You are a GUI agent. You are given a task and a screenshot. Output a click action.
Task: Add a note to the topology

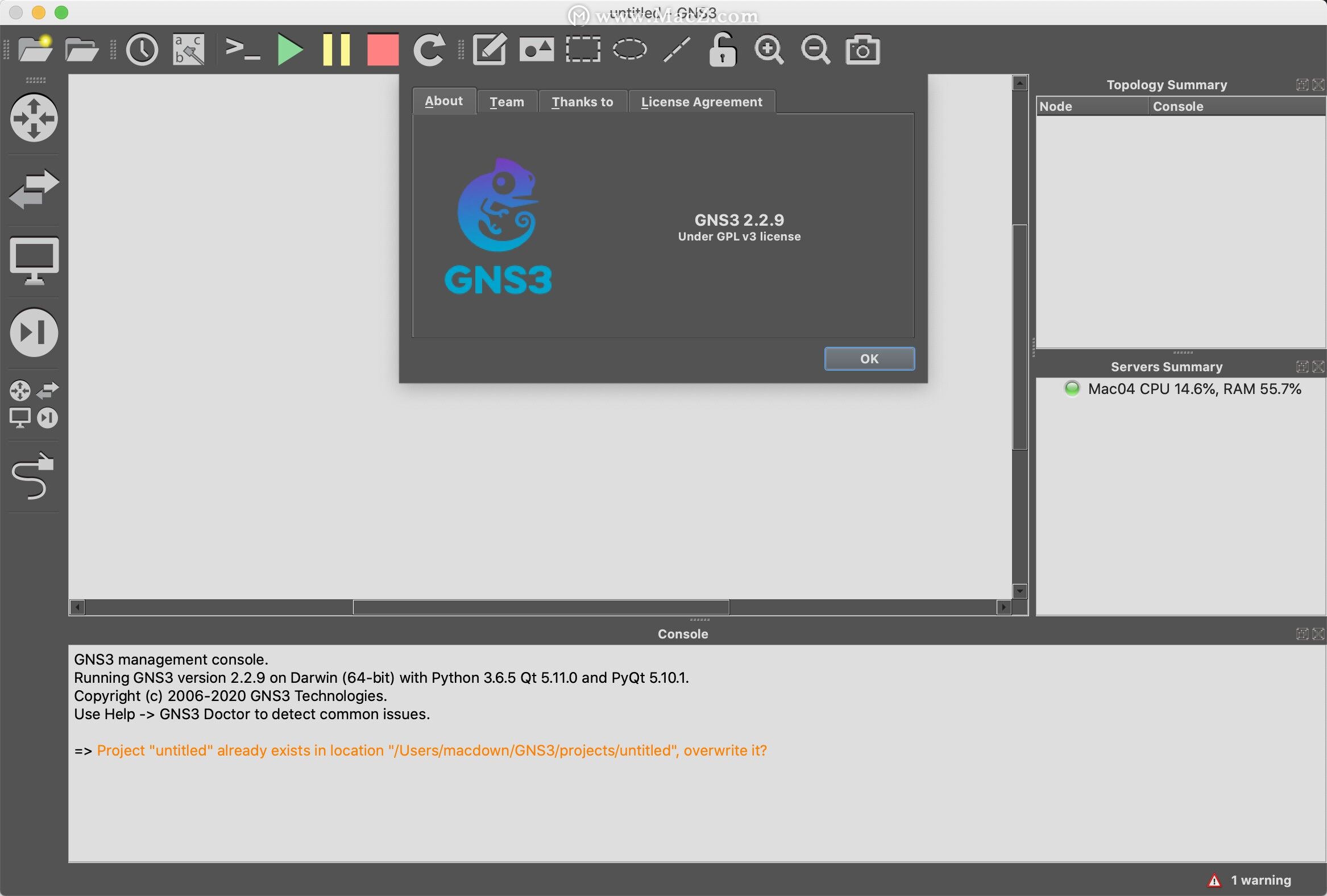click(490, 49)
